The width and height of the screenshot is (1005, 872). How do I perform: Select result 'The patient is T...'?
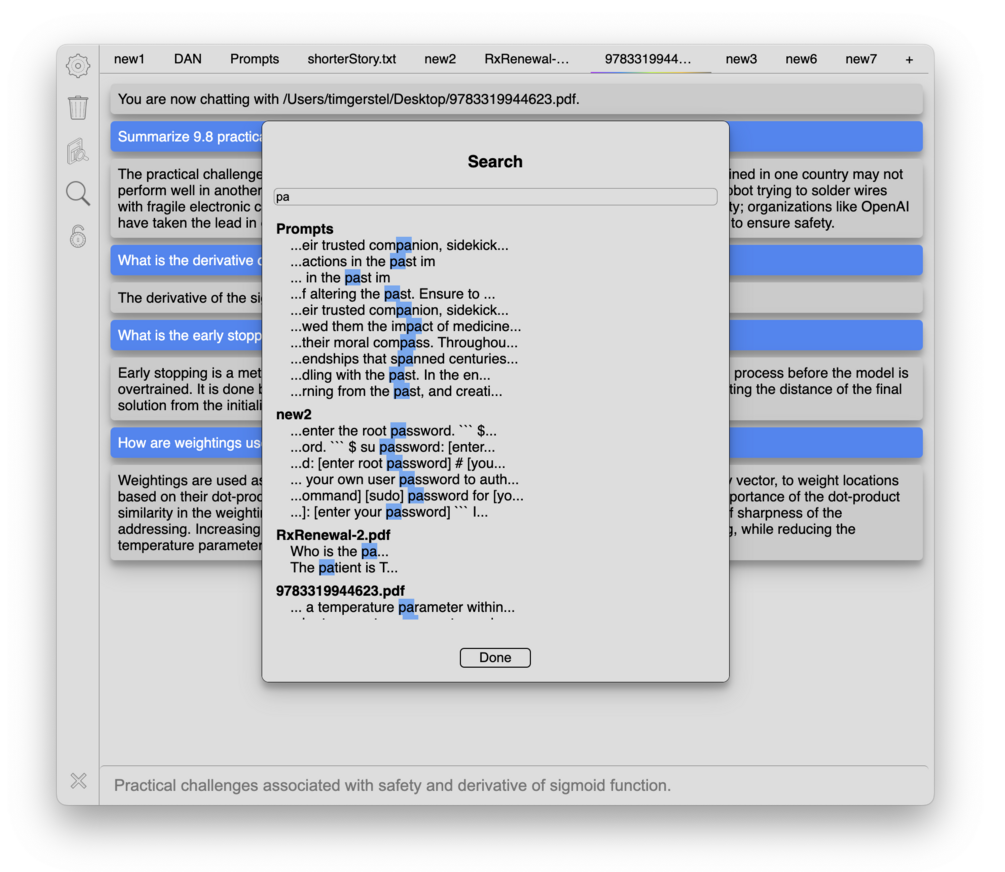[344, 568]
